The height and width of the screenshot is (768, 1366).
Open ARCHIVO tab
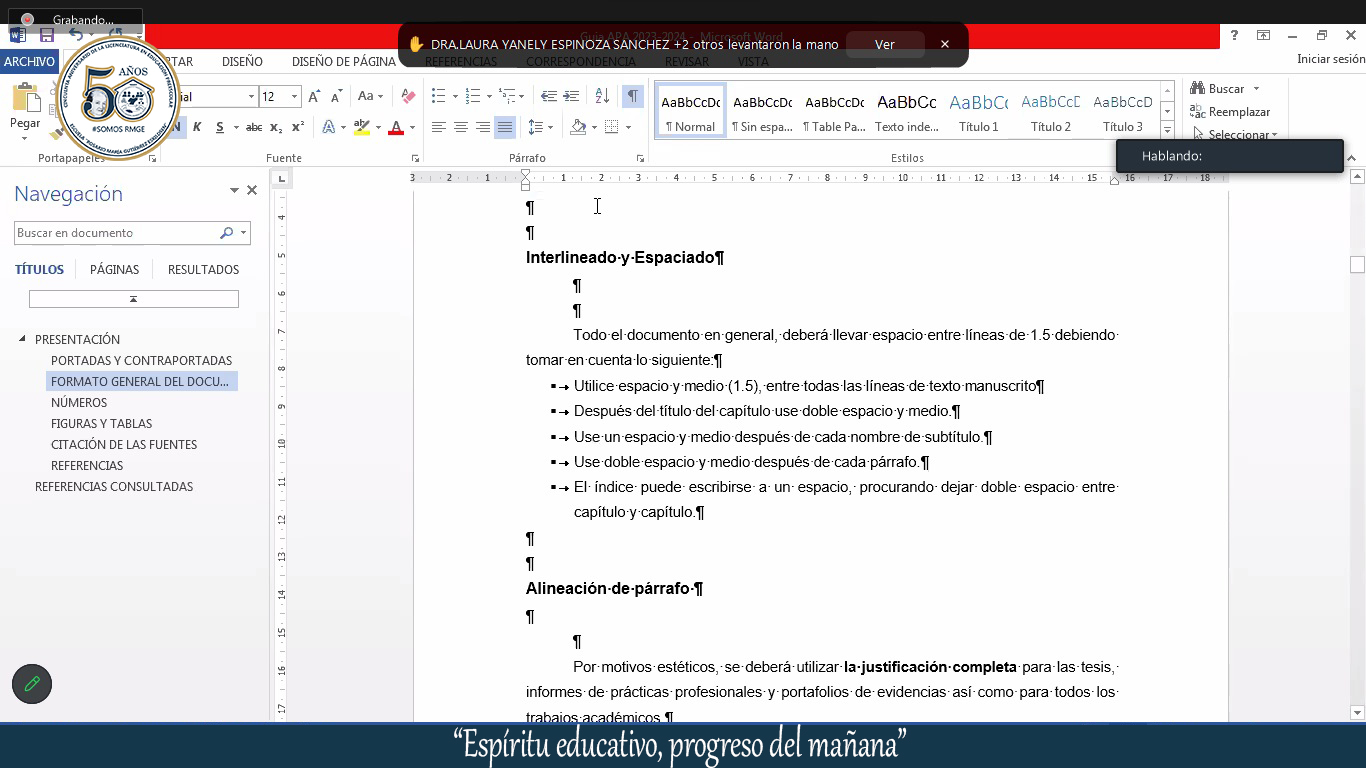point(29,61)
